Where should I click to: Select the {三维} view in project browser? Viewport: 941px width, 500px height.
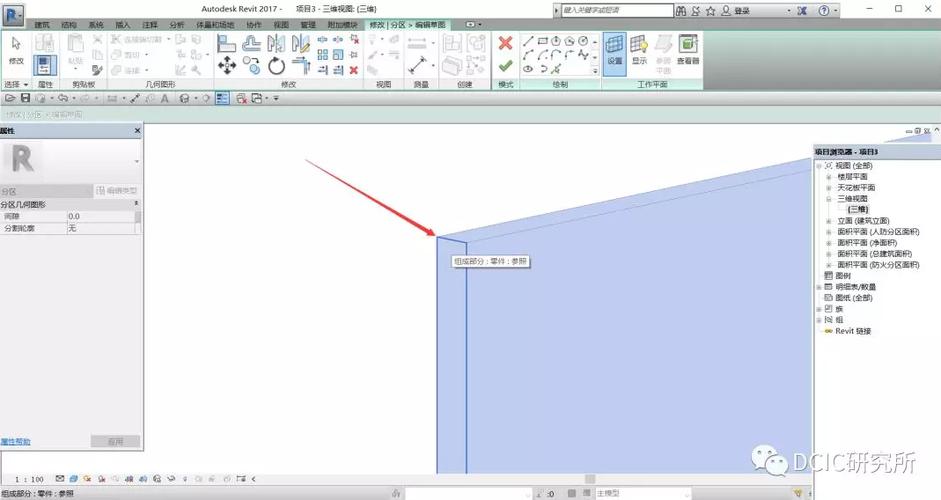click(x=858, y=209)
